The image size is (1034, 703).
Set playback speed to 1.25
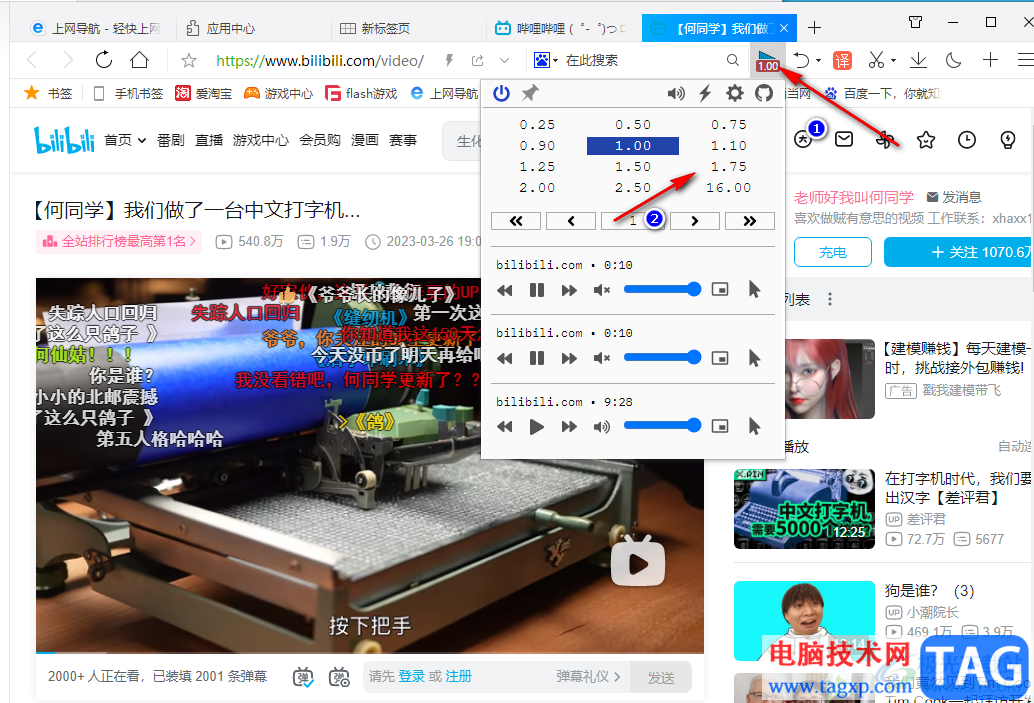point(537,167)
